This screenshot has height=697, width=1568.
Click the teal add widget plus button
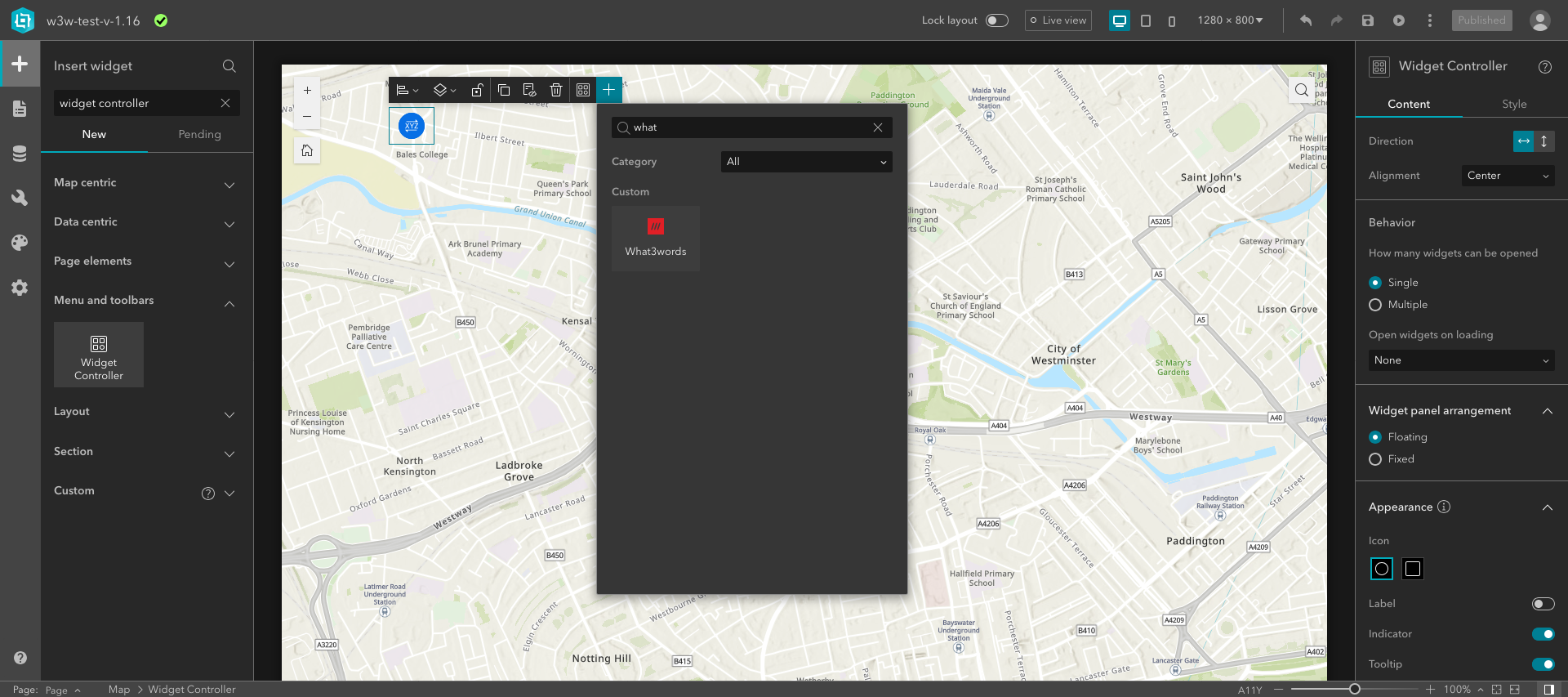point(609,90)
